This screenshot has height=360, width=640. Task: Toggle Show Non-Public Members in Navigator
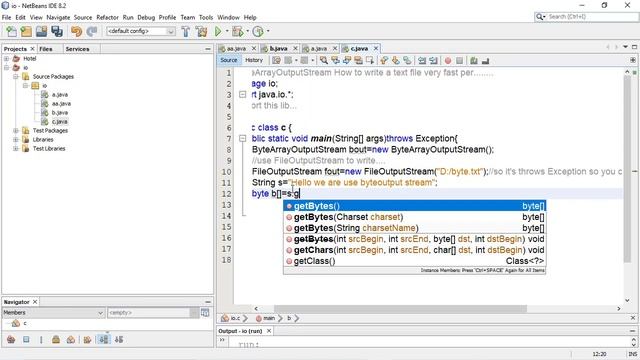pyautogui.click(x=56, y=339)
